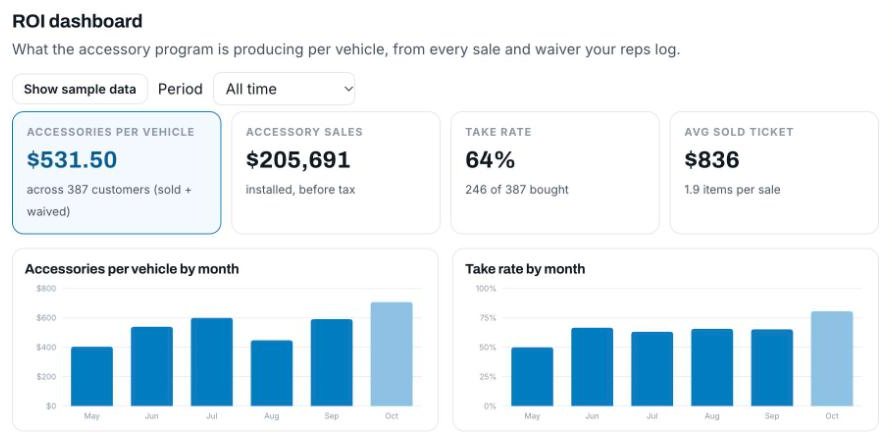
Task: Select the Avg Sold Ticket card
Action: [774, 172]
